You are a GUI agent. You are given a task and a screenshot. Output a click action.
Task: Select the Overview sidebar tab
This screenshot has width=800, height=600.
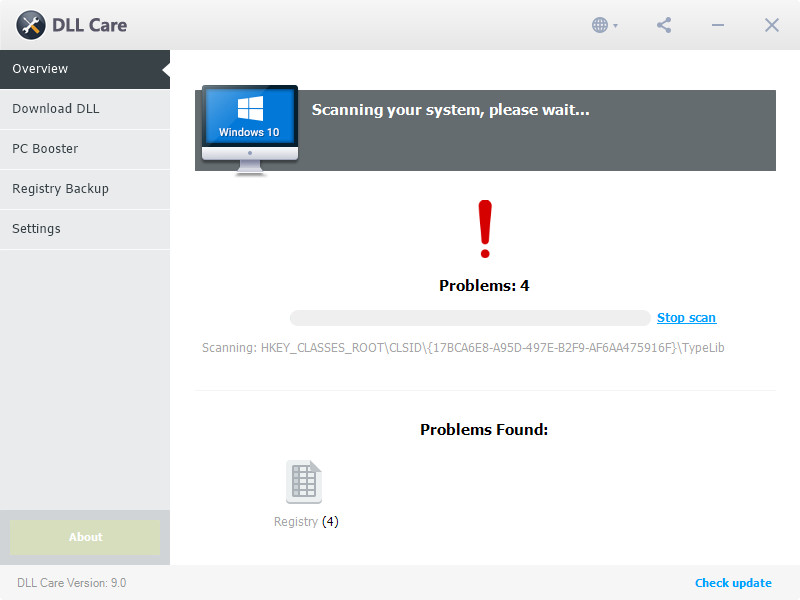click(x=85, y=69)
